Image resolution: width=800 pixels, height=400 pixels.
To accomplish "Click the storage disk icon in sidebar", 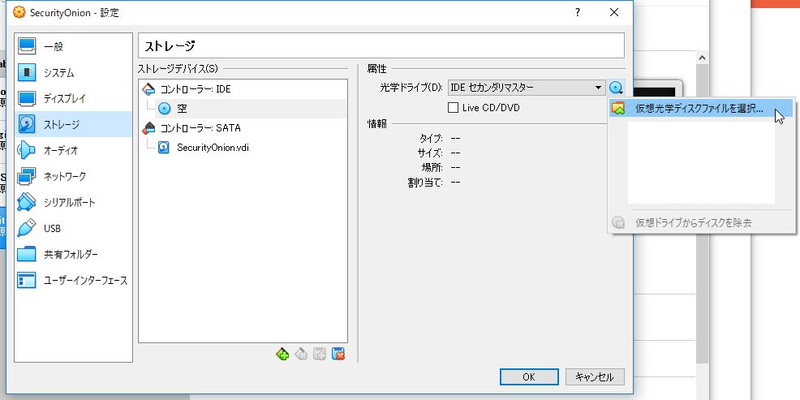I will (27, 124).
